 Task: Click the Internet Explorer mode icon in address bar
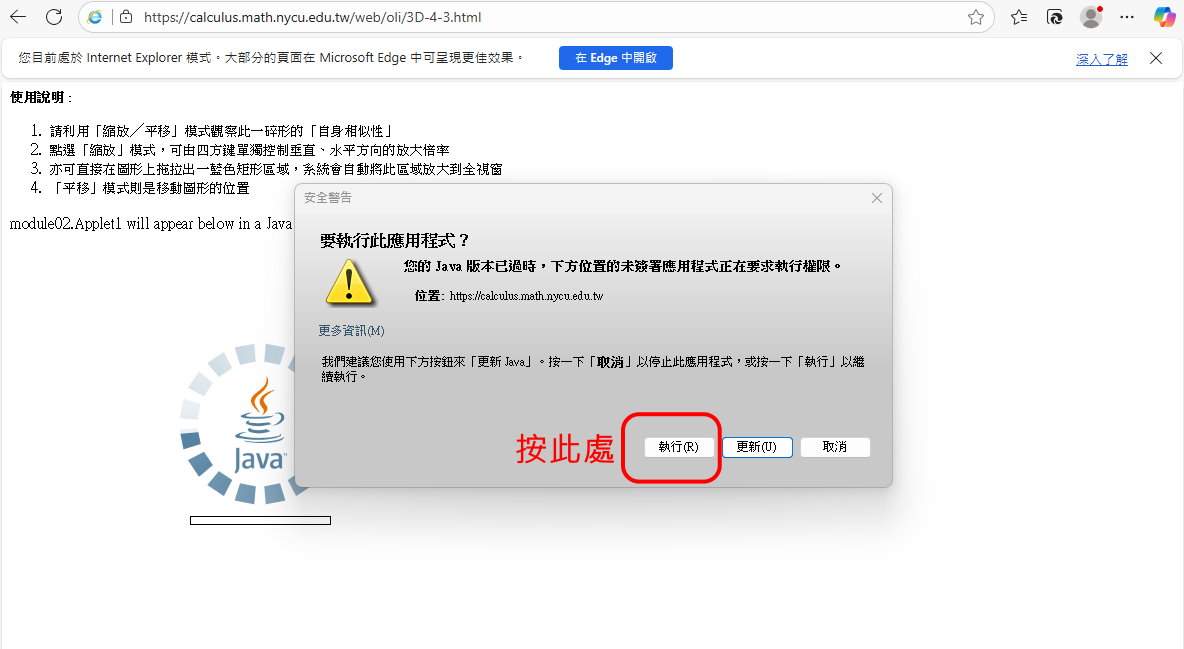95,17
